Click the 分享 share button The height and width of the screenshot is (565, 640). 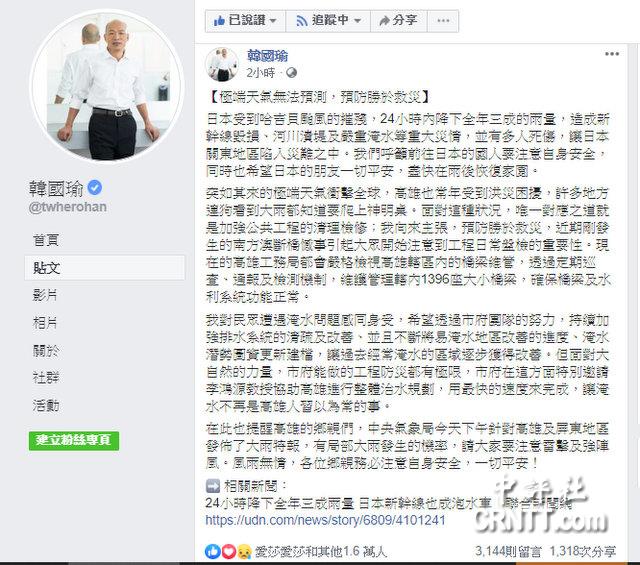pos(399,21)
